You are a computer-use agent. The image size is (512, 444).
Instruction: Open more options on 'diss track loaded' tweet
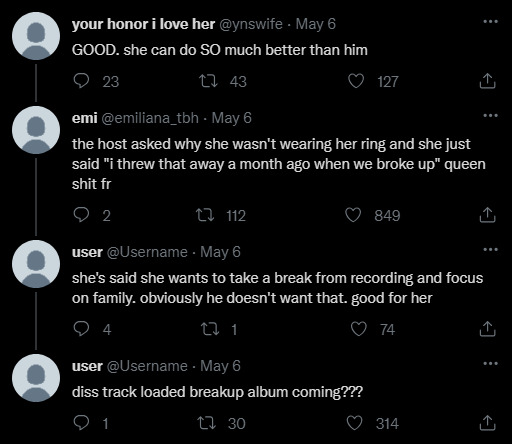pyautogui.click(x=490, y=364)
